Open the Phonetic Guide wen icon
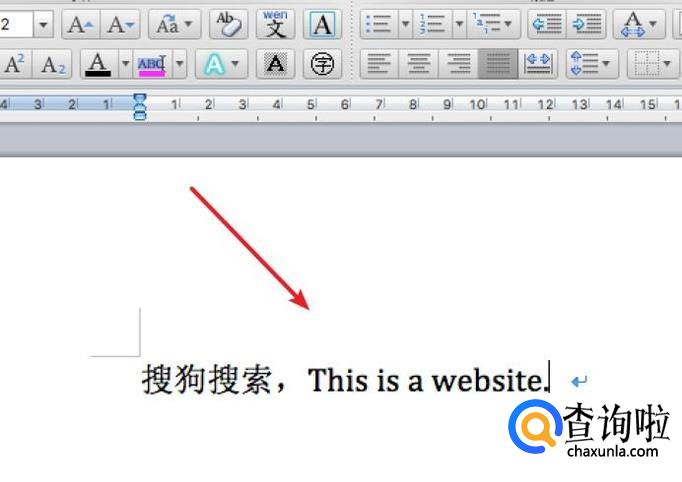 pyautogui.click(x=275, y=24)
